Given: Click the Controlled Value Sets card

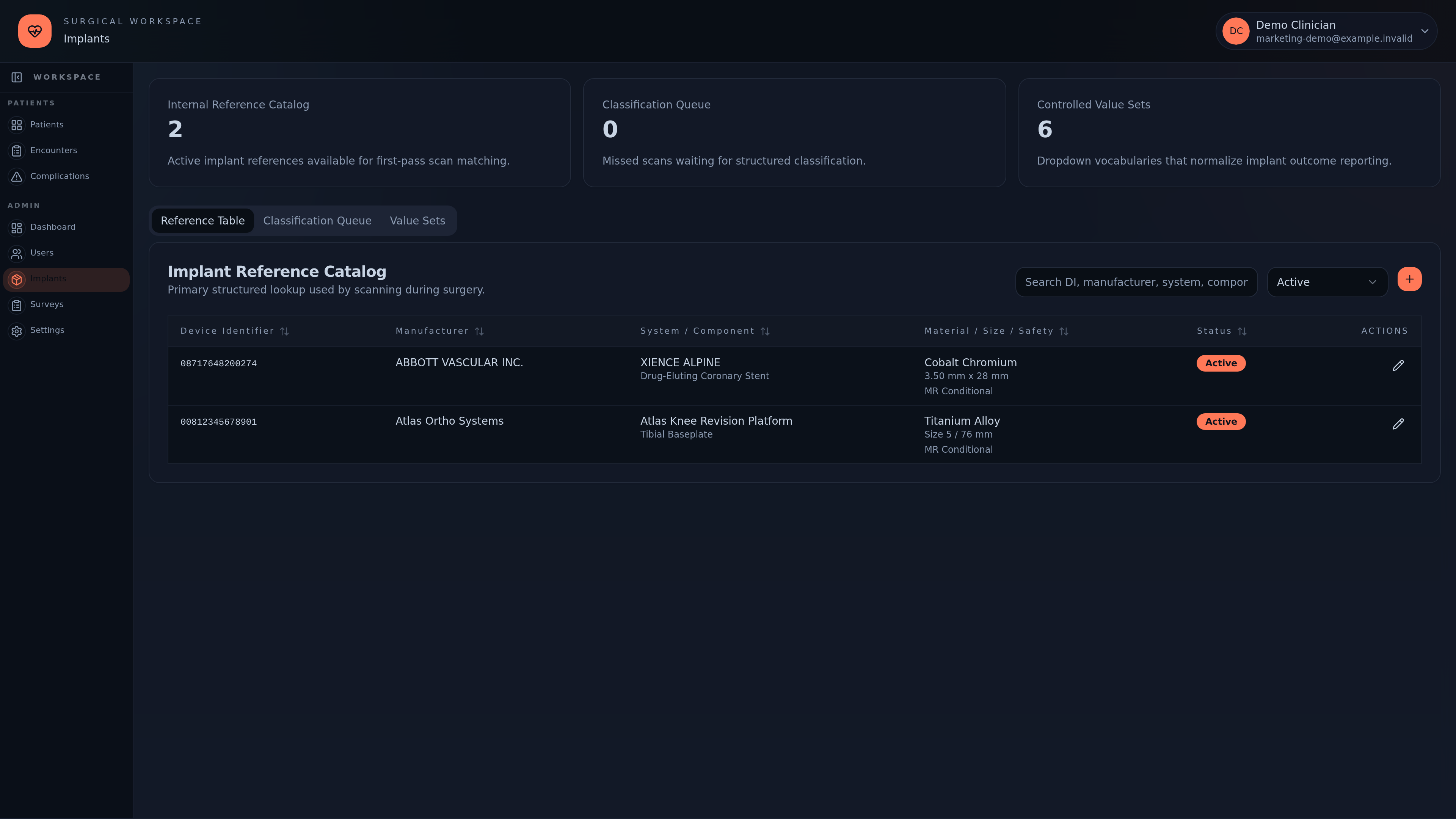Looking at the screenshot, I should [1229, 133].
